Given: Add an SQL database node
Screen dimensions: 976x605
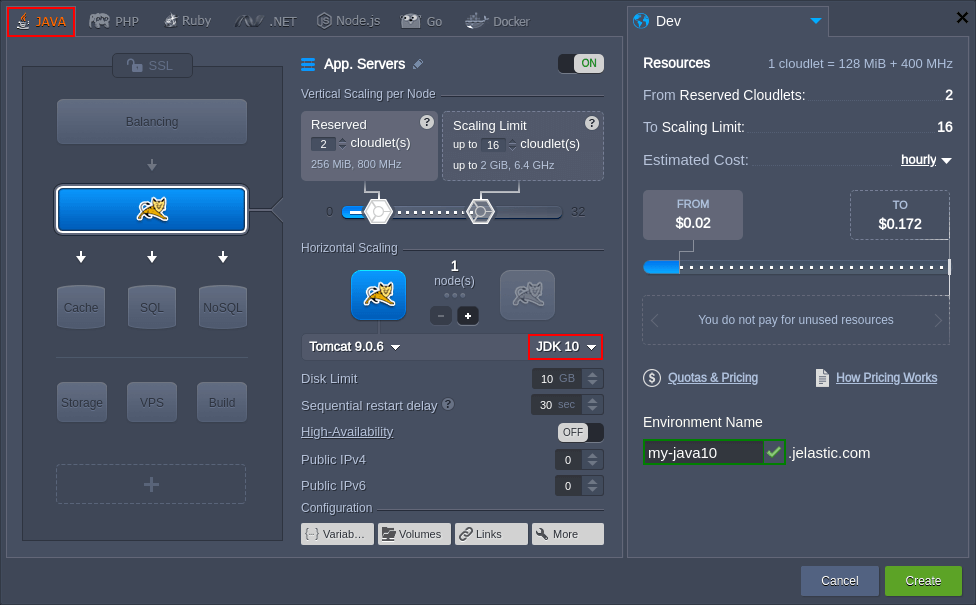Looking at the screenshot, I should click(x=152, y=307).
